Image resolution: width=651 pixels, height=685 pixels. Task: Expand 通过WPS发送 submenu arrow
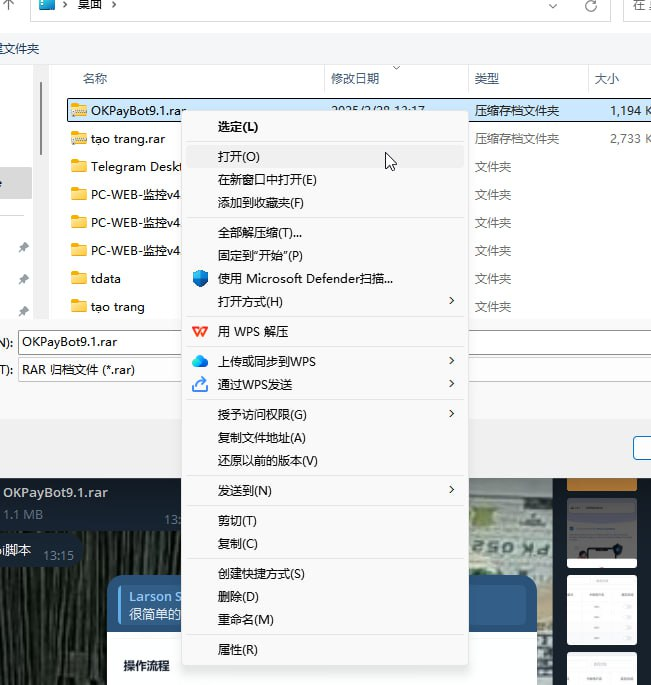pos(452,384)
